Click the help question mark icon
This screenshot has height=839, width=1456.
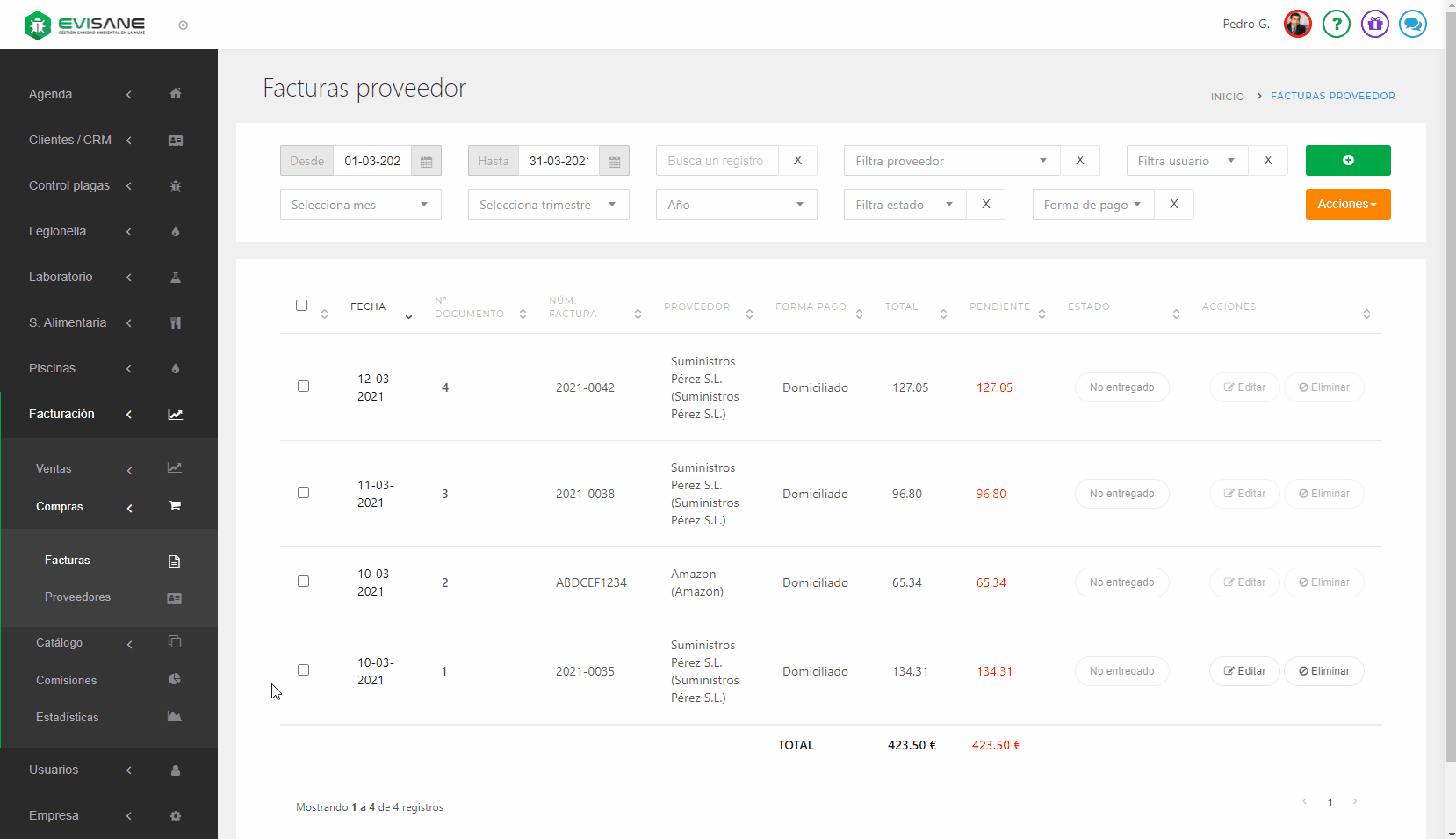tap(1336, 24)
